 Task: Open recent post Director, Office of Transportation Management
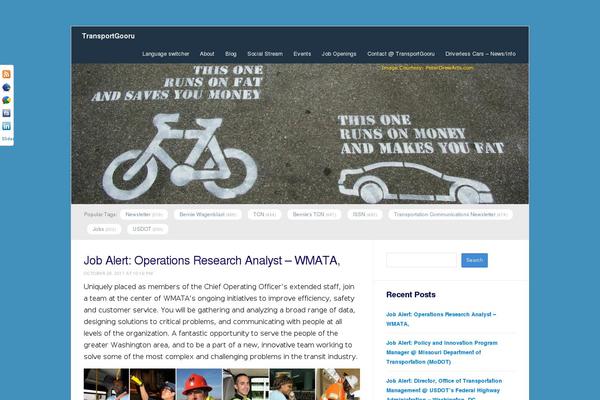[x=444, y=390]
